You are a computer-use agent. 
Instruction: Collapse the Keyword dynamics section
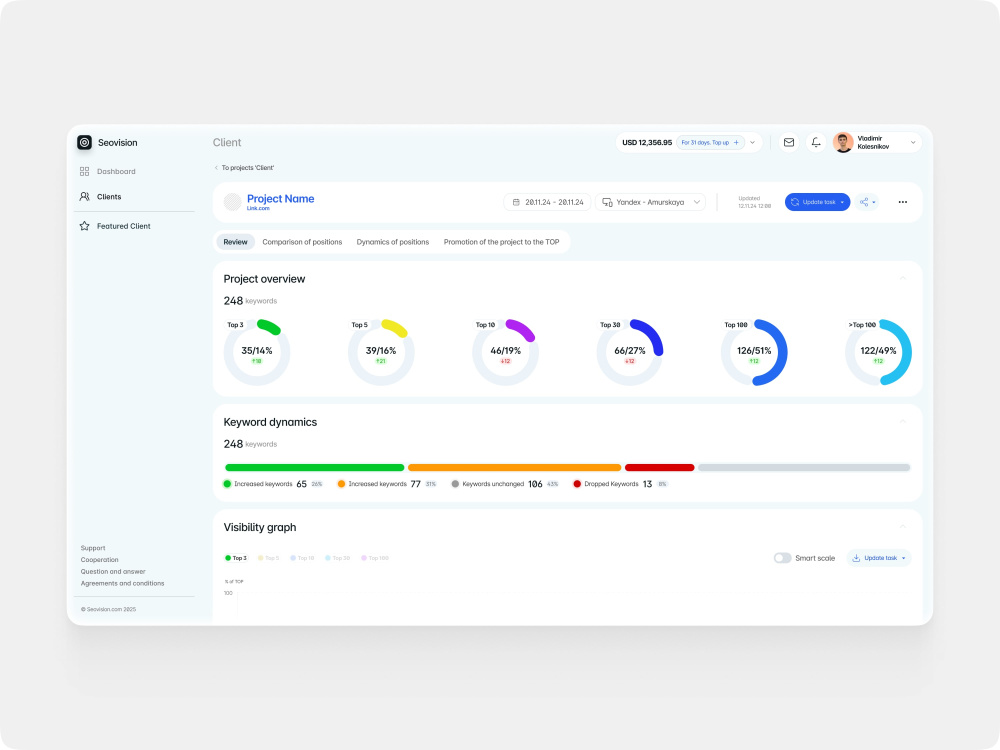click(x=902, y=422)
